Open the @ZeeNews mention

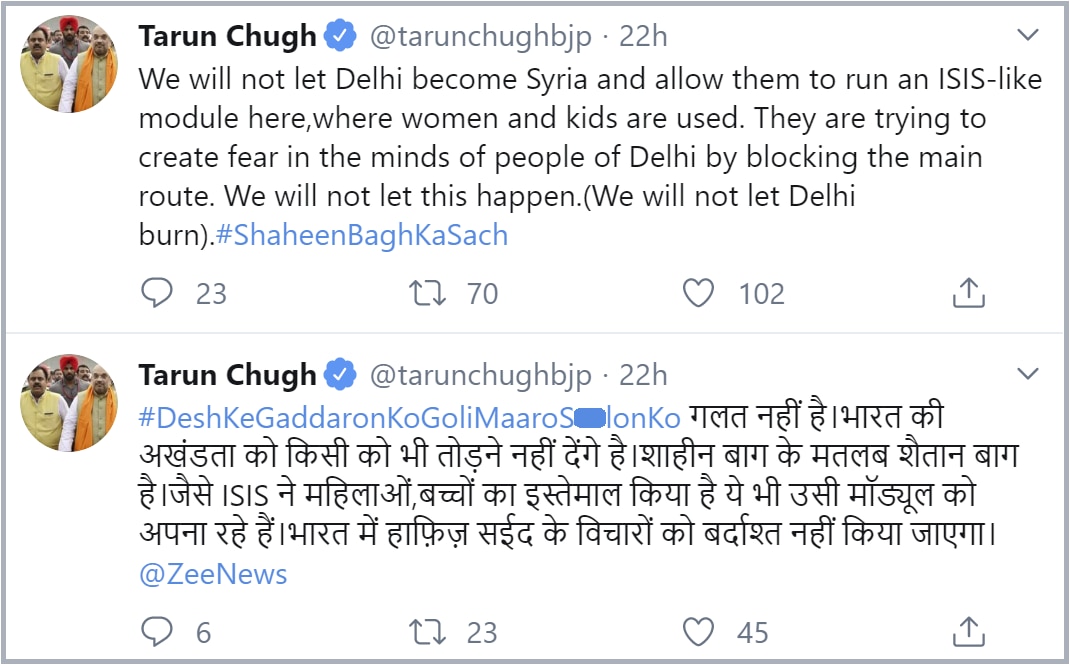[213, 574]
